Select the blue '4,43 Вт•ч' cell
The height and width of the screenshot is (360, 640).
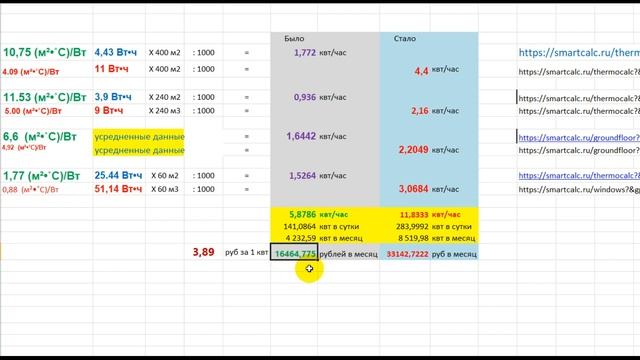116,52
